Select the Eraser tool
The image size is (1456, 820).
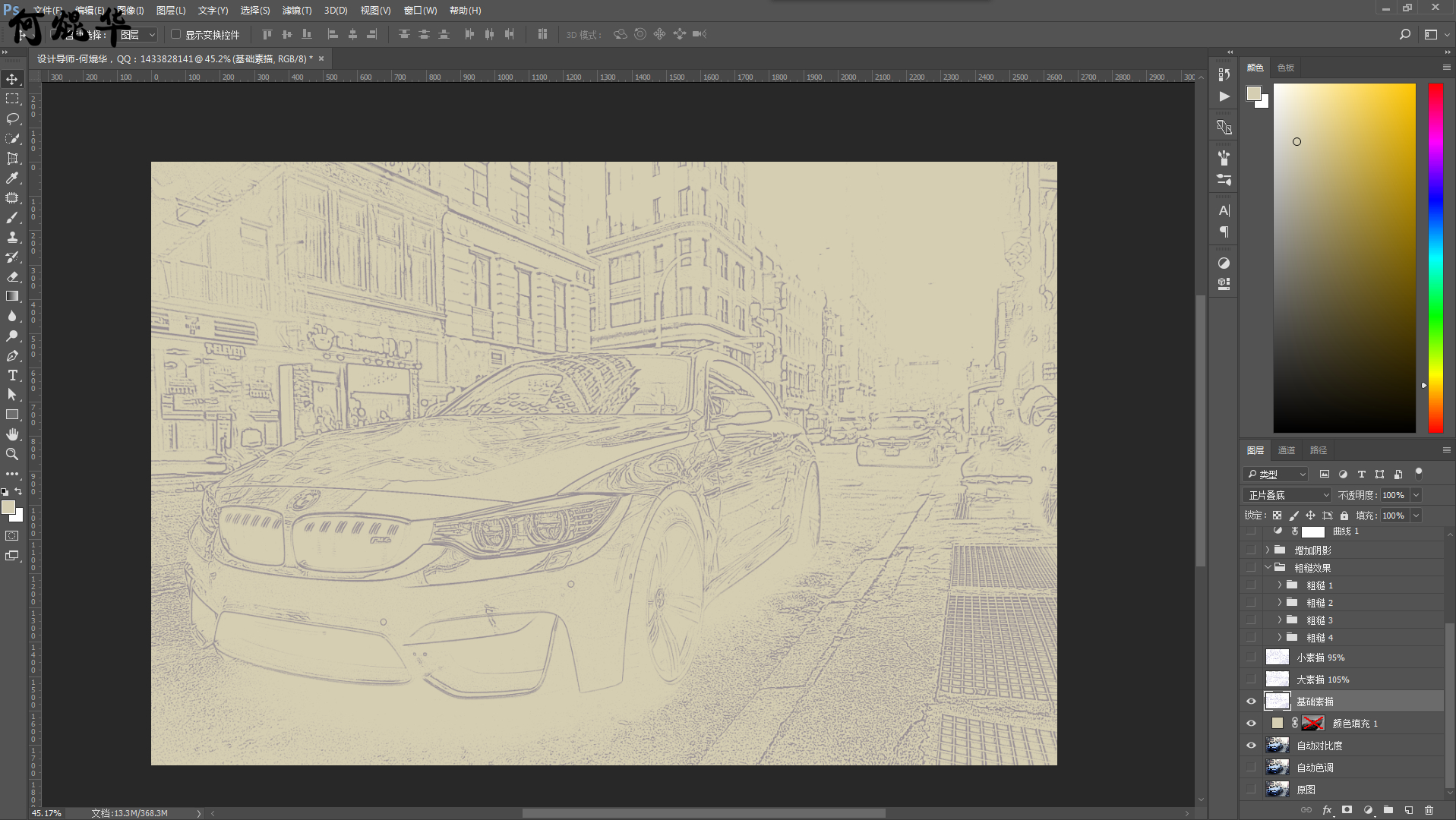(12, 276)
